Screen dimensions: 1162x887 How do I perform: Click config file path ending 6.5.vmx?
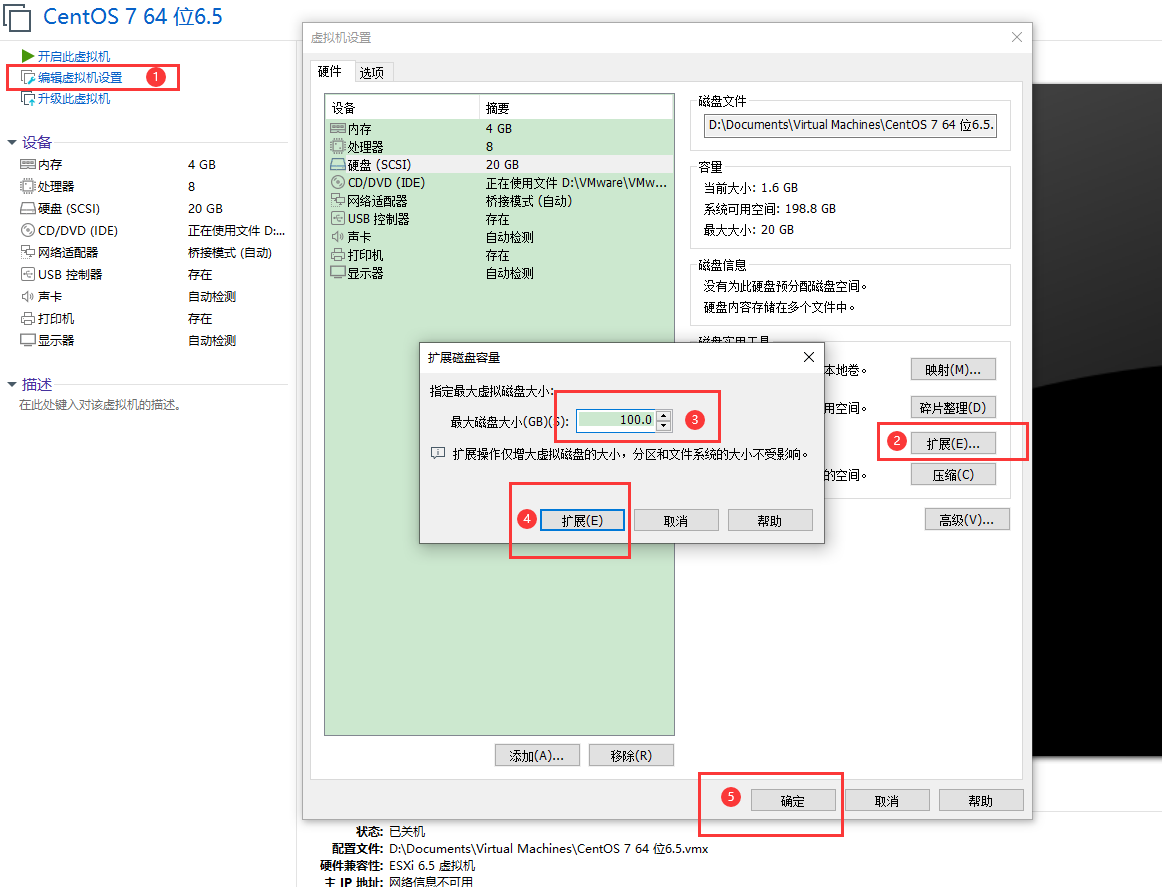tap(548, 848)
